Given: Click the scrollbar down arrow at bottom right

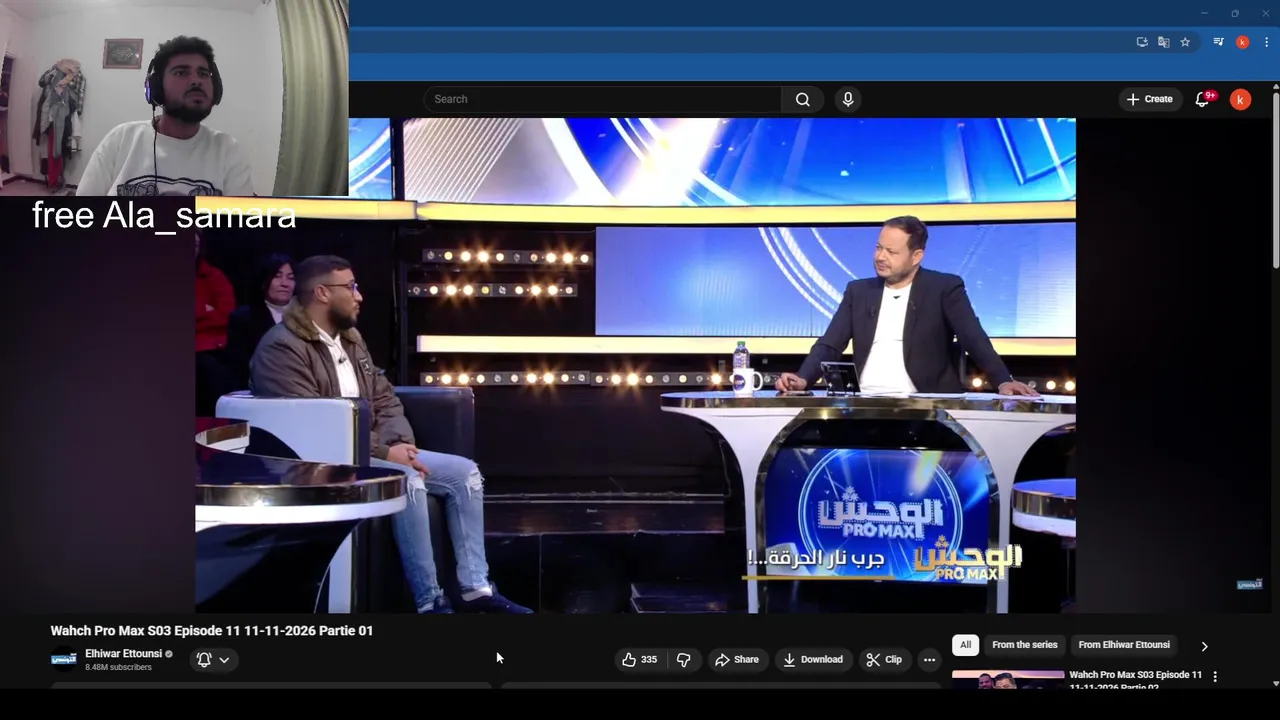Looking at the screenshot, I should (x=1275, y=684).
